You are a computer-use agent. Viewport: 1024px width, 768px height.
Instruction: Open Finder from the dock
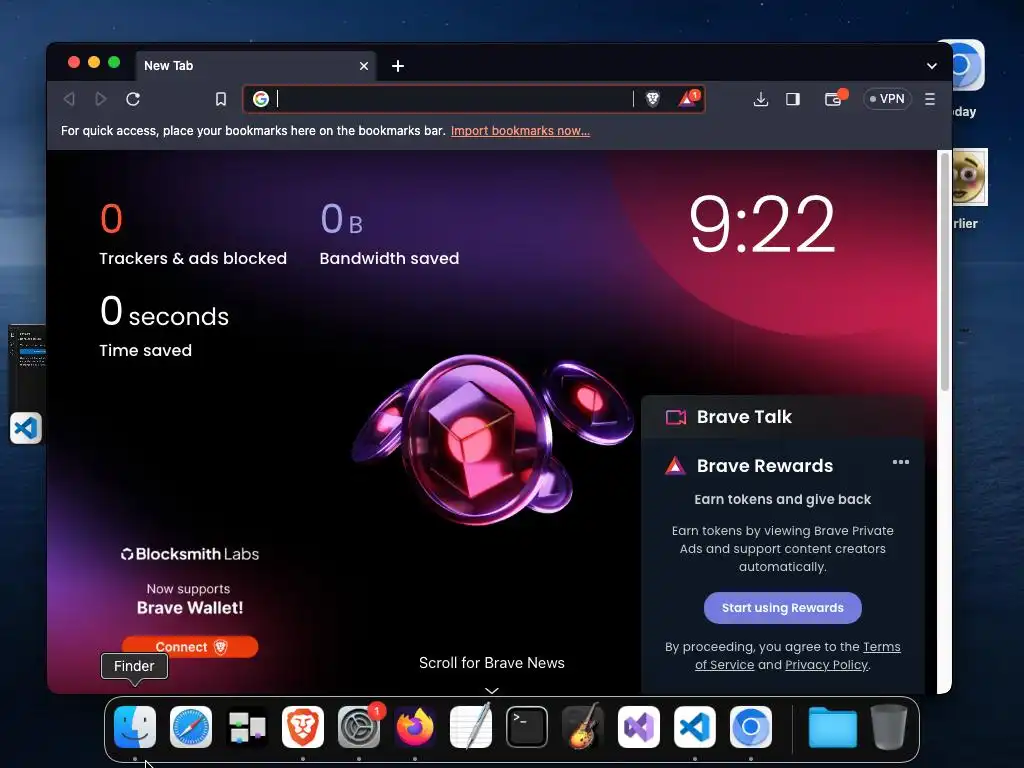pyautogui.click(x=135, y=727)
